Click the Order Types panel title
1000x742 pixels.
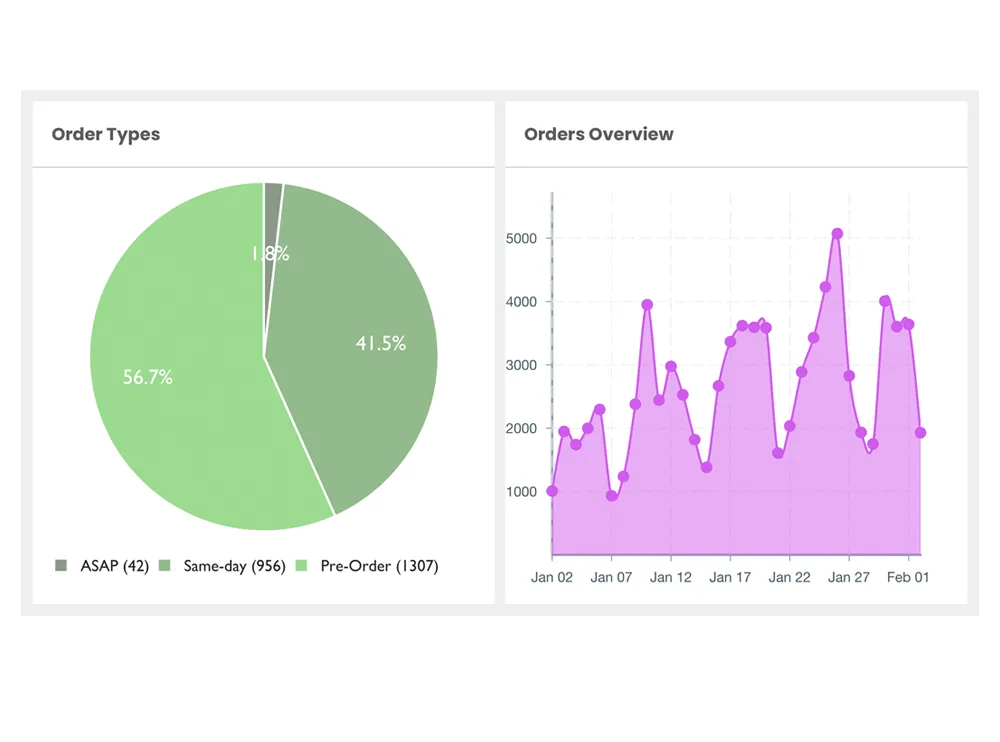106,134
